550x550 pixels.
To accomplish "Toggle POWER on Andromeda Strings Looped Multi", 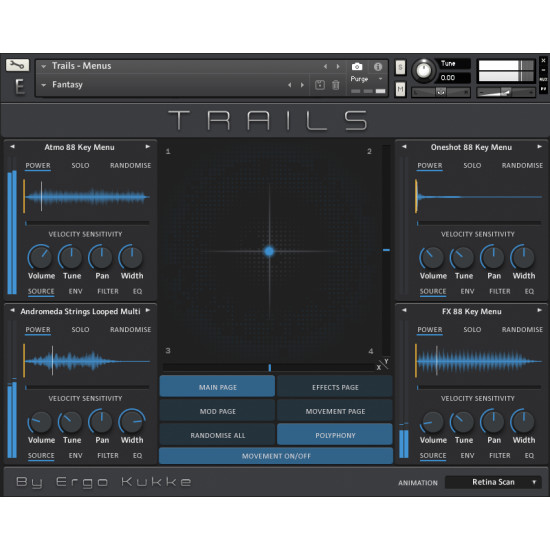I will (x=38, y=330).
